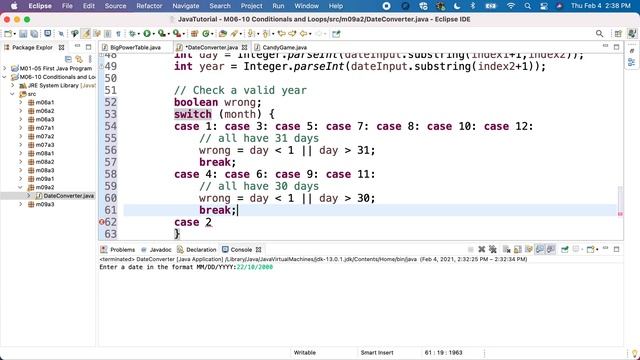Open the Navigate menu
This screenshot has height=360, width=640.
pyautogui.click(x=186, y=6)
